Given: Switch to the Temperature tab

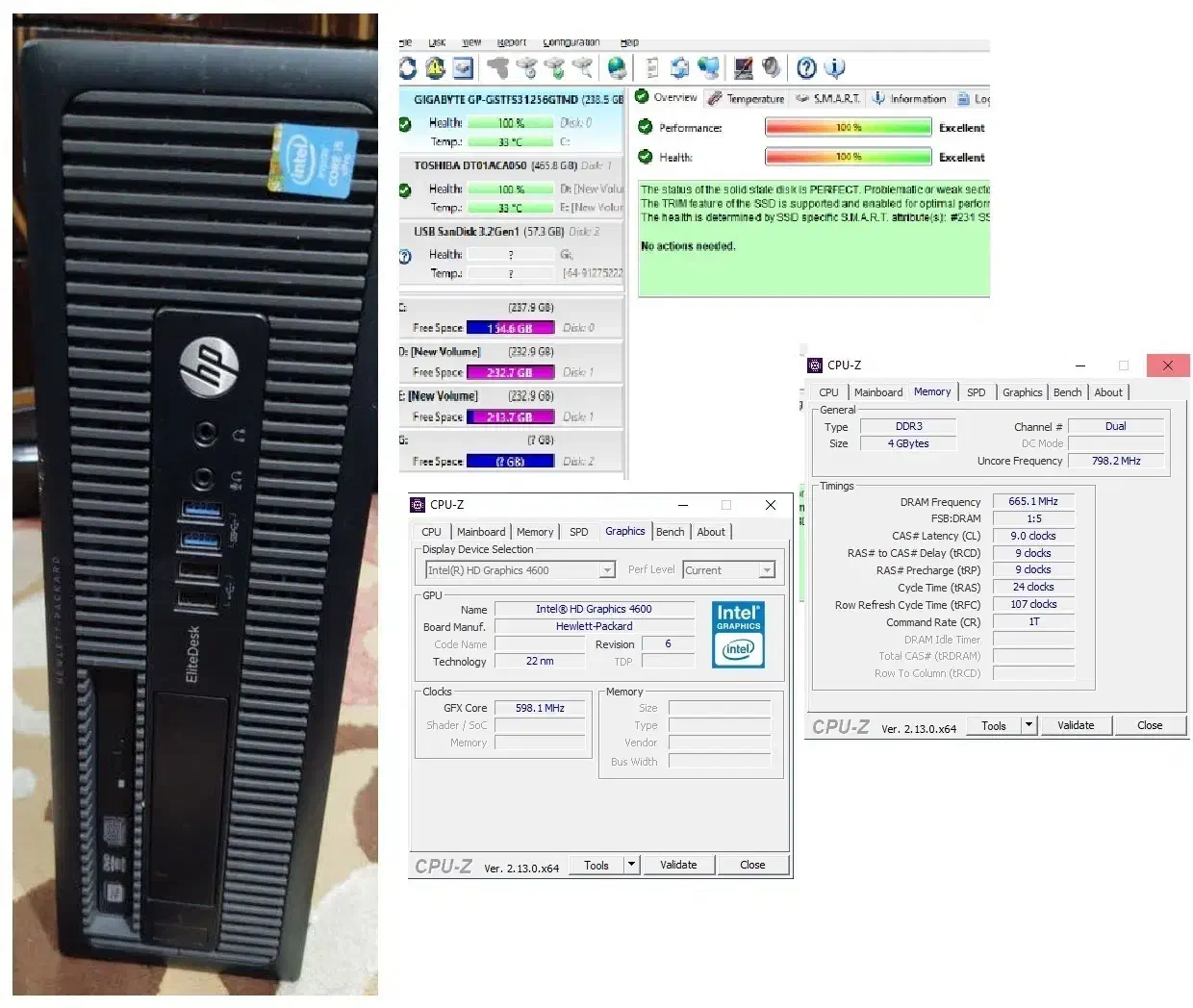Looking at the screenshot, I should pyautogui.click(x=747, y=98).
